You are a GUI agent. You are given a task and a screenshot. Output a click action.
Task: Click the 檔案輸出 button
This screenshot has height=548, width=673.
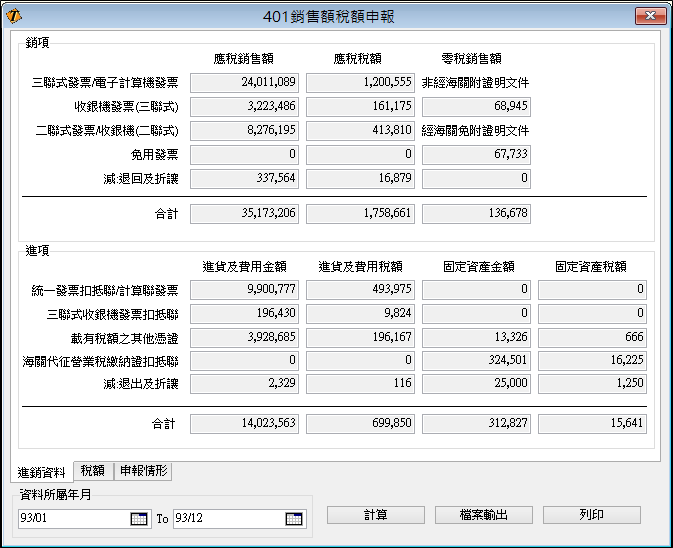coord(483,515)
